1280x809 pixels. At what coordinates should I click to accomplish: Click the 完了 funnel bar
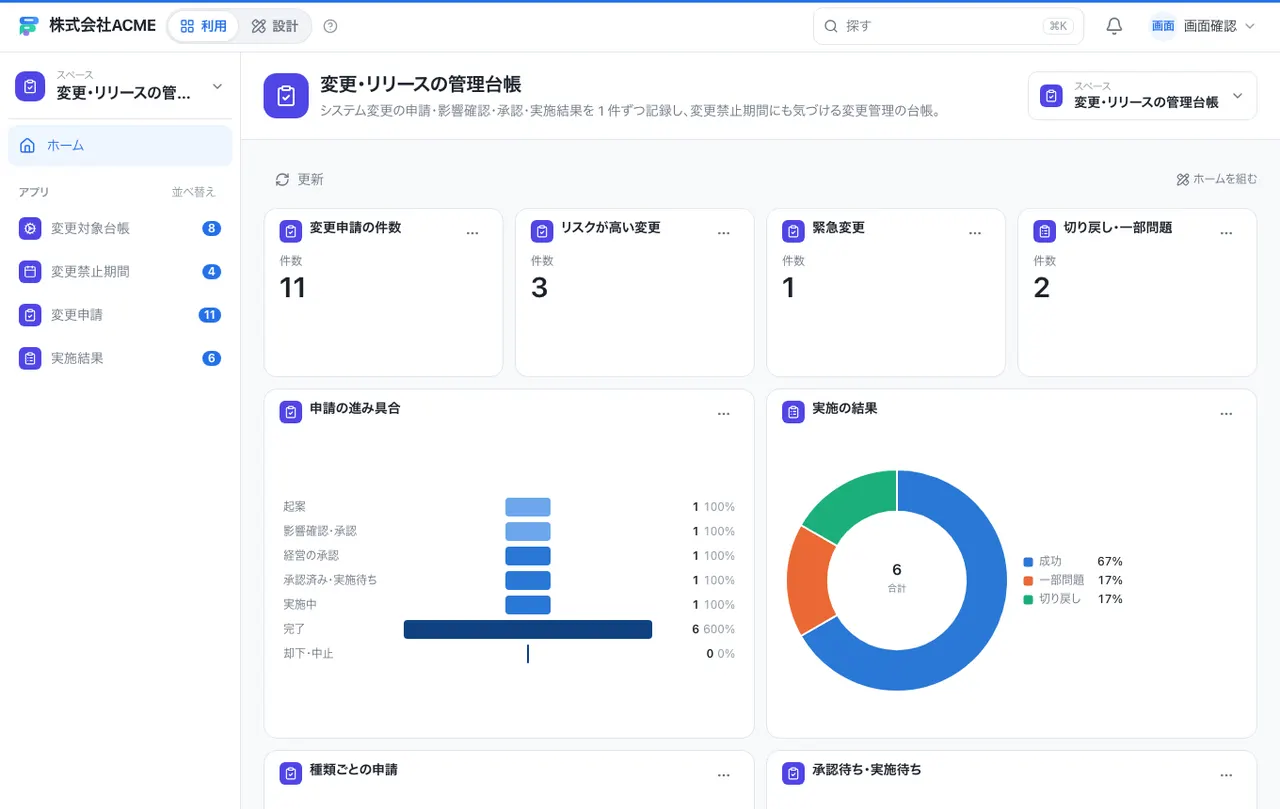coord(528,629)
